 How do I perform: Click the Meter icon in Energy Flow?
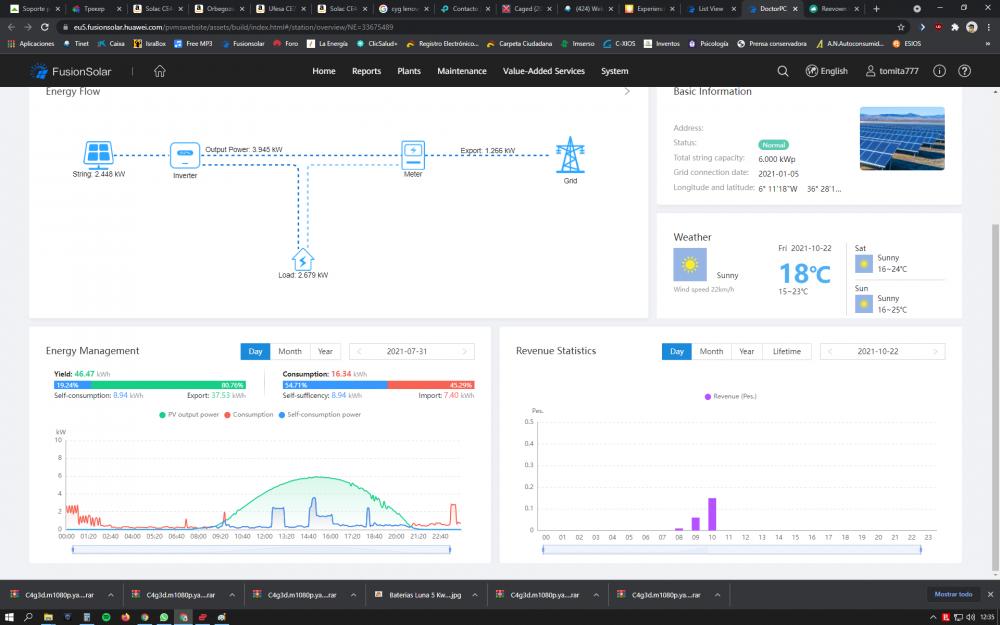point(413,155)
